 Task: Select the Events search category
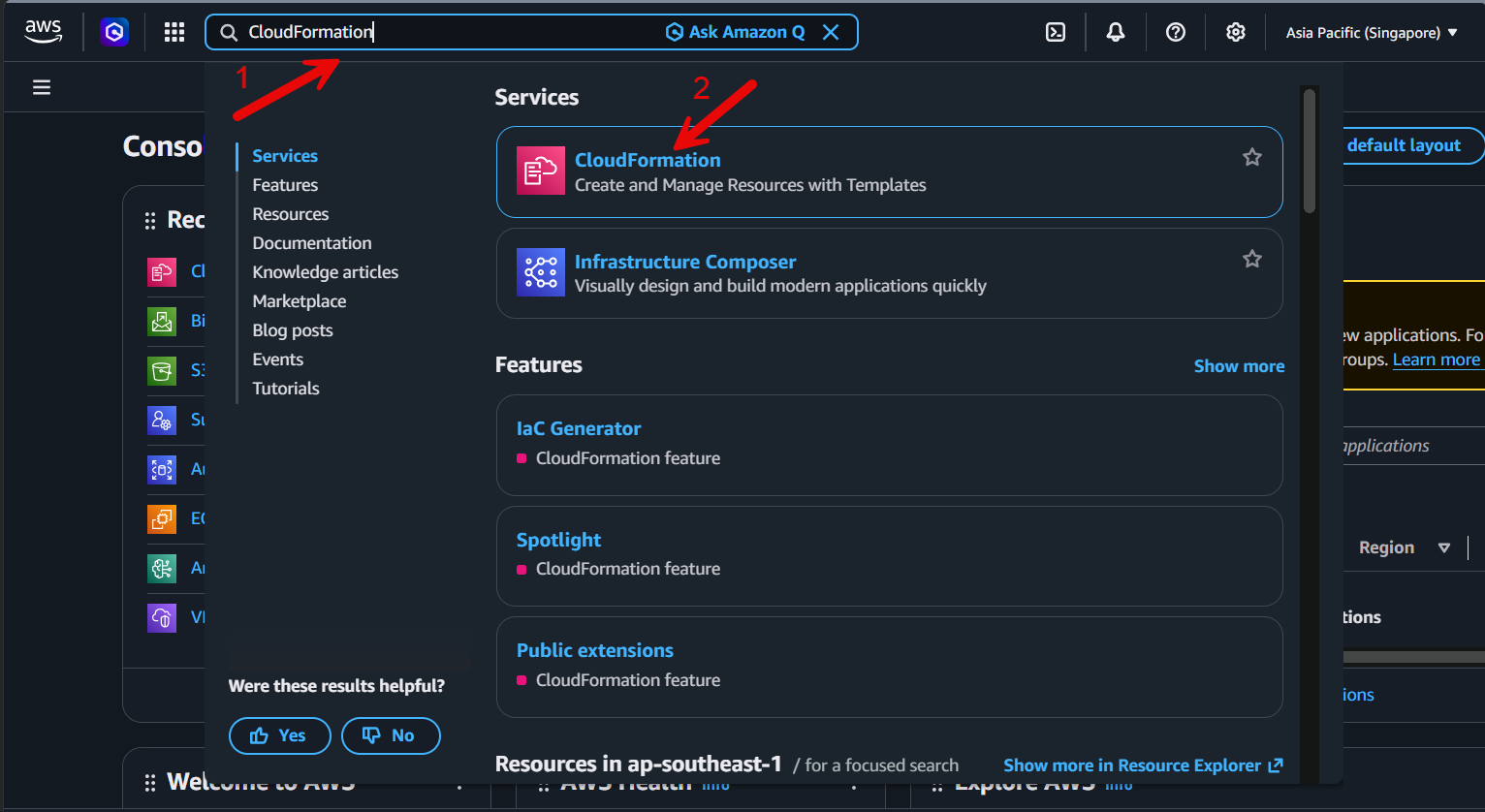point(278,359)
